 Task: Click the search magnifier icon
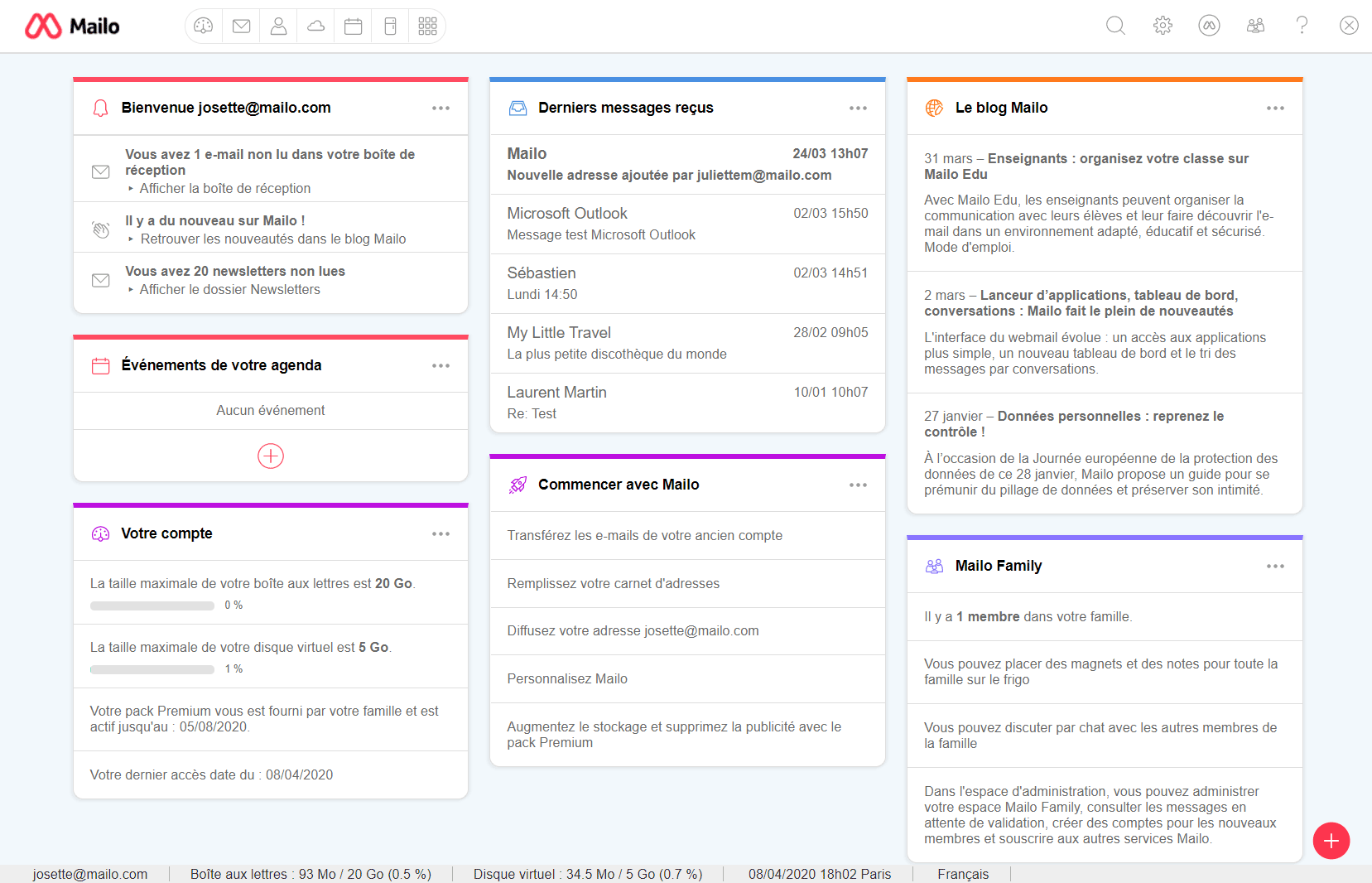[x=1115, y=26]
